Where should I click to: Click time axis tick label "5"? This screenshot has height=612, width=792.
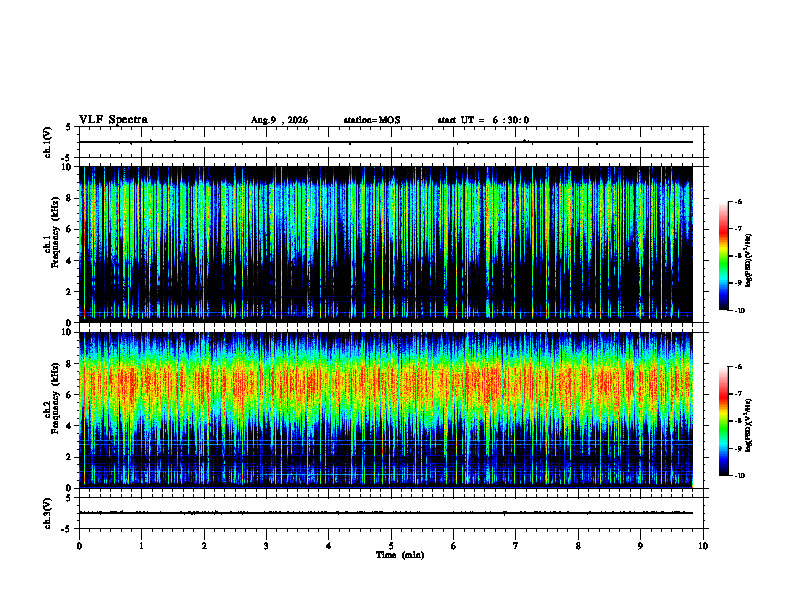coord(391,546)
